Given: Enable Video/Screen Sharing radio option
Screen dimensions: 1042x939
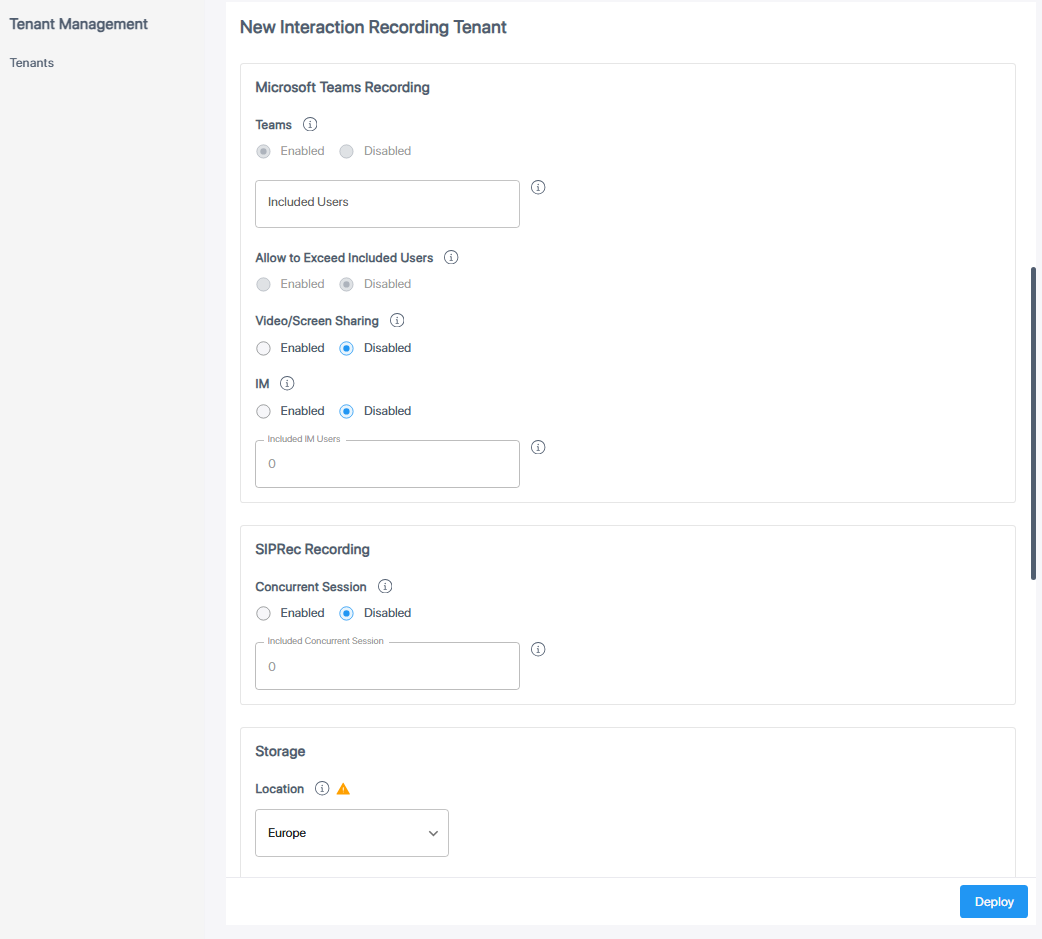Looking at the screenshot, I should pos(264,348).
